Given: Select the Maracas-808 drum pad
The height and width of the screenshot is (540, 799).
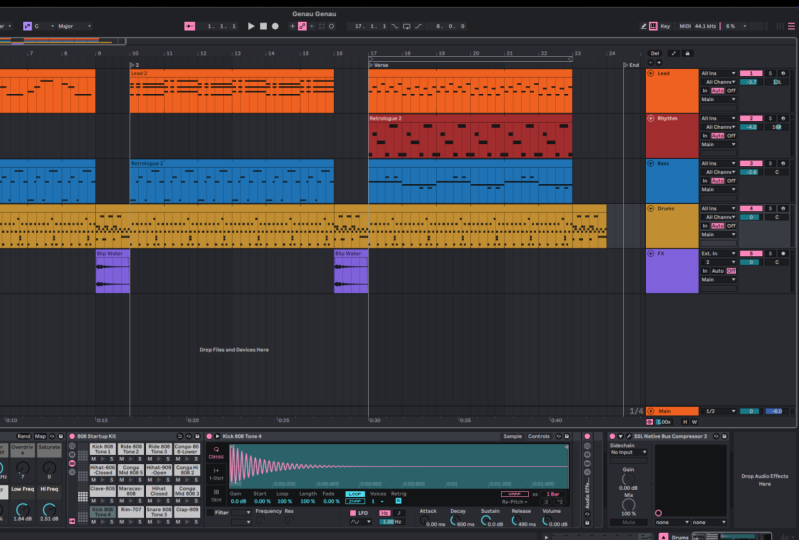Looking at the screenshot, I should pyautogui.click(x=130, y=491).
